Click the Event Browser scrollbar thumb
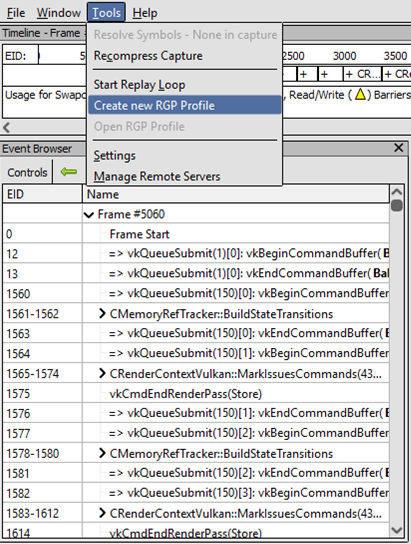 point(396,205)
